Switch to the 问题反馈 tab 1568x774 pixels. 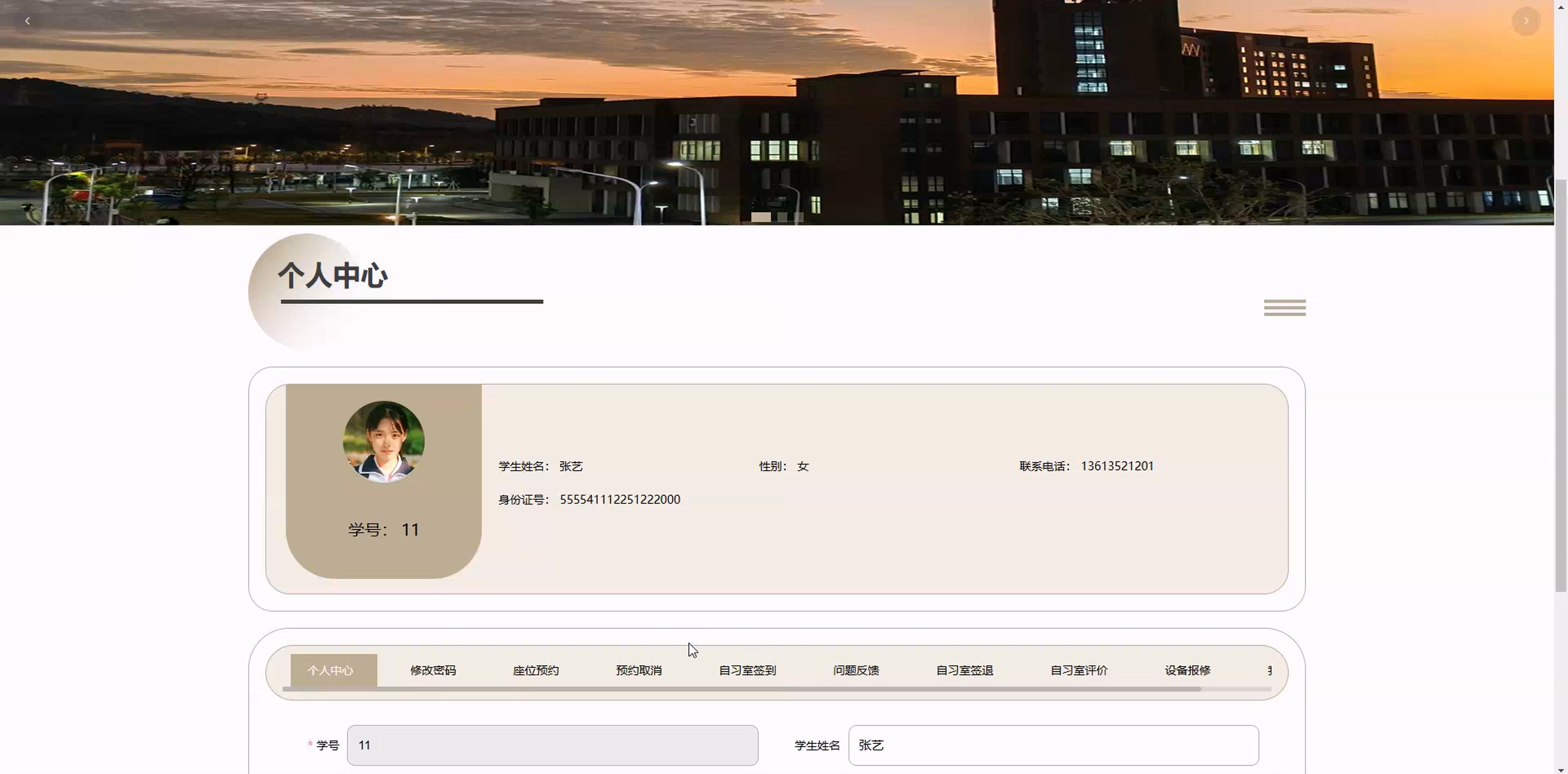[856, 670]
